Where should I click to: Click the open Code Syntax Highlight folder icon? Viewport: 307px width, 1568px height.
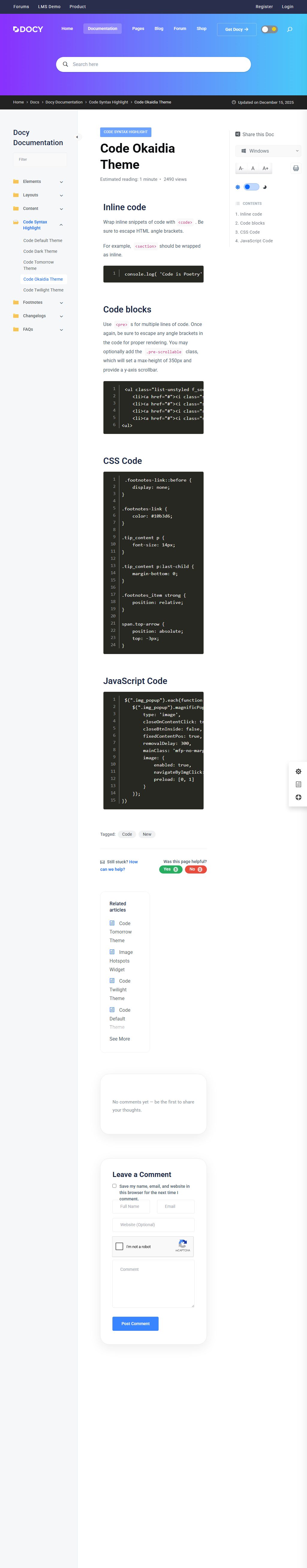pyautogui.click(x=16, y=222)
